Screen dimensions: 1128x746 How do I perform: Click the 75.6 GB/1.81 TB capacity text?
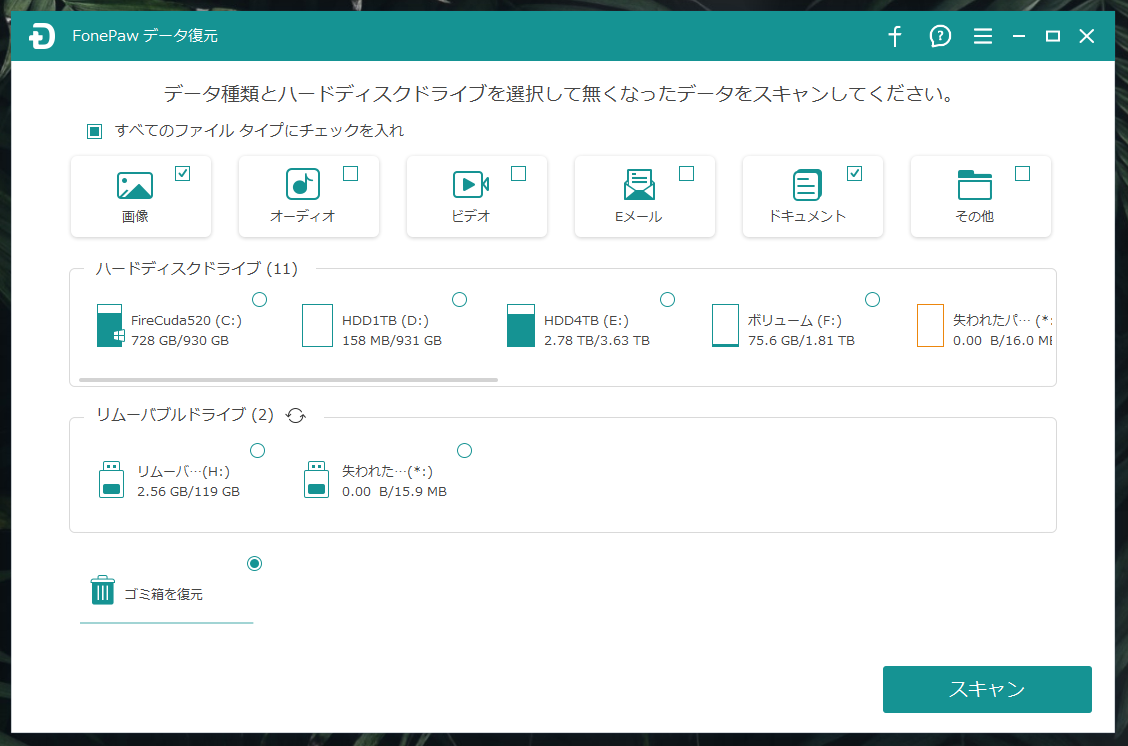(801, 340)
